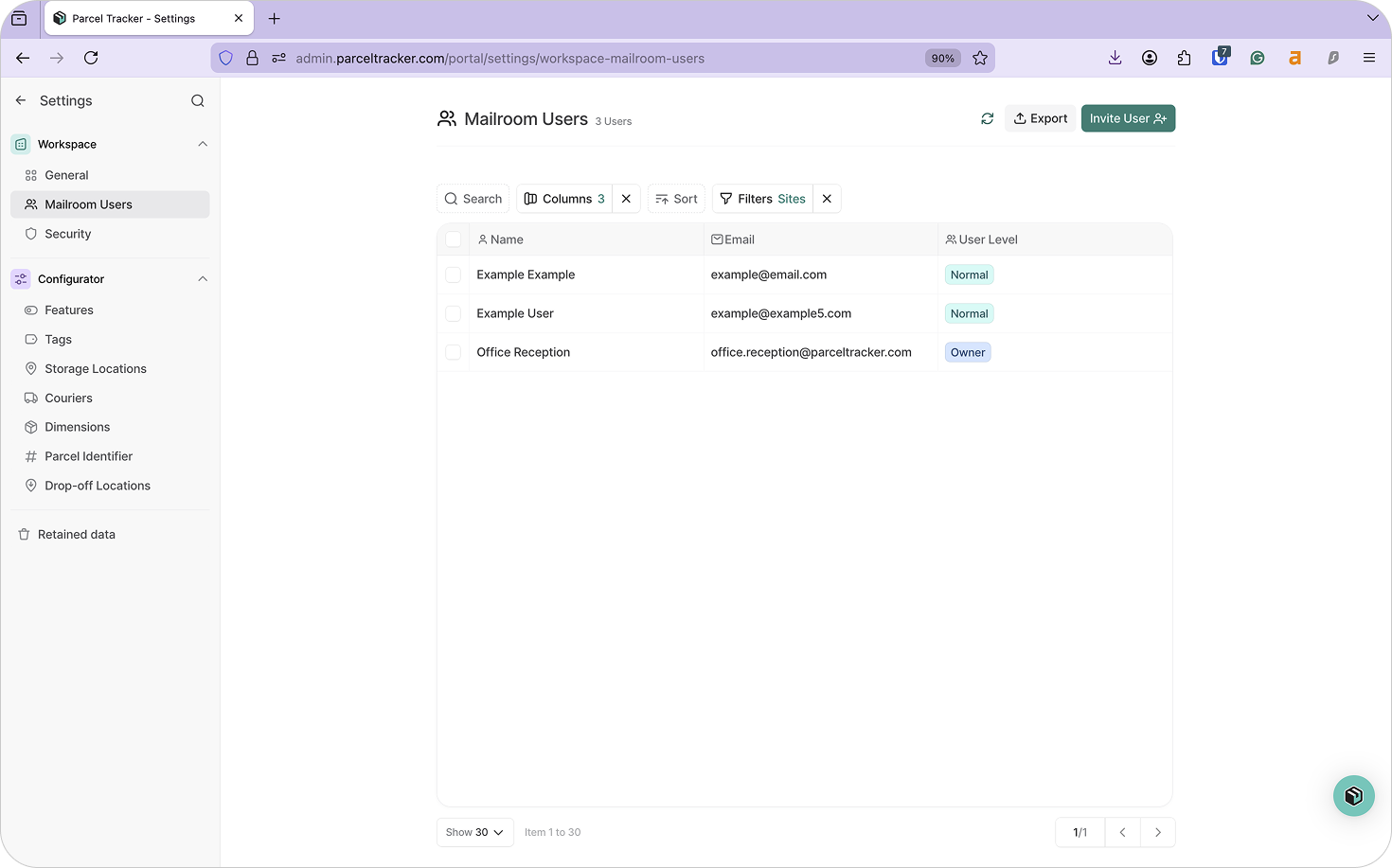
Task: Export the mailroom users list
Action: tap(1040, 118)
